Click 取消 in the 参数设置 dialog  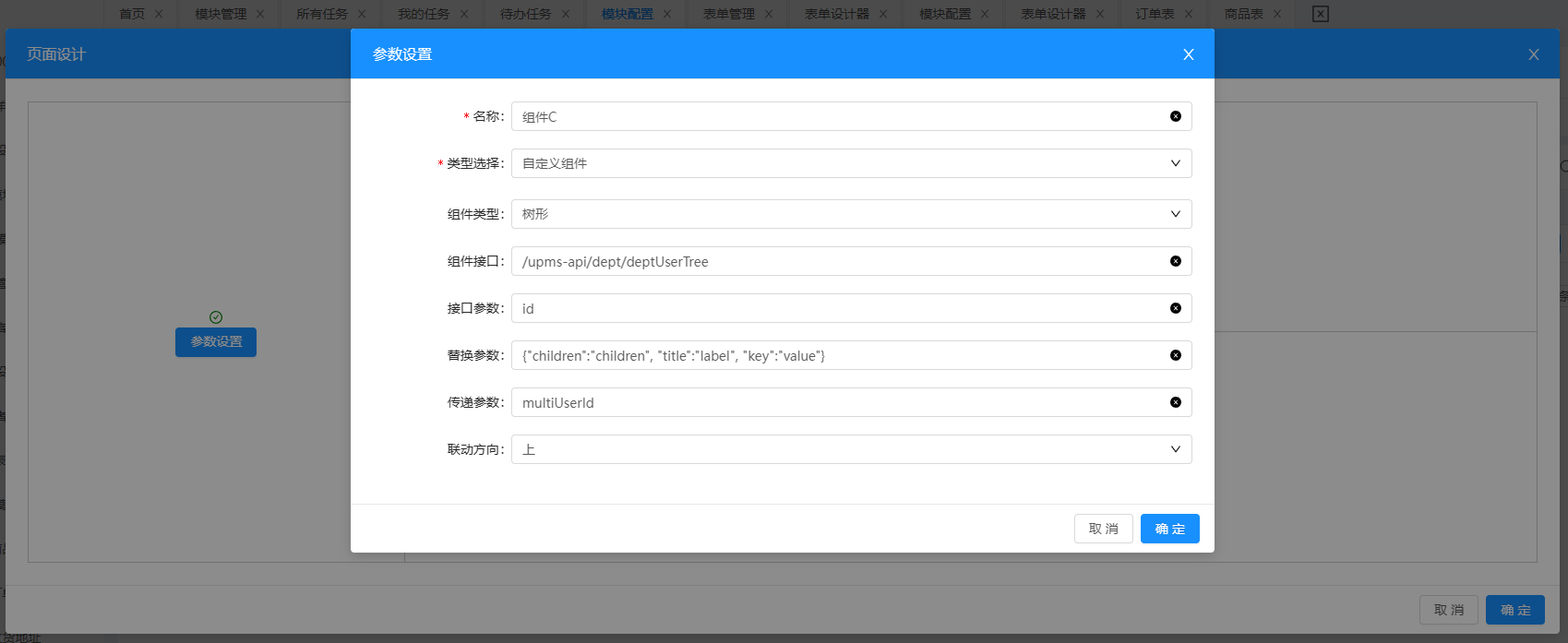click(1103, 529)
